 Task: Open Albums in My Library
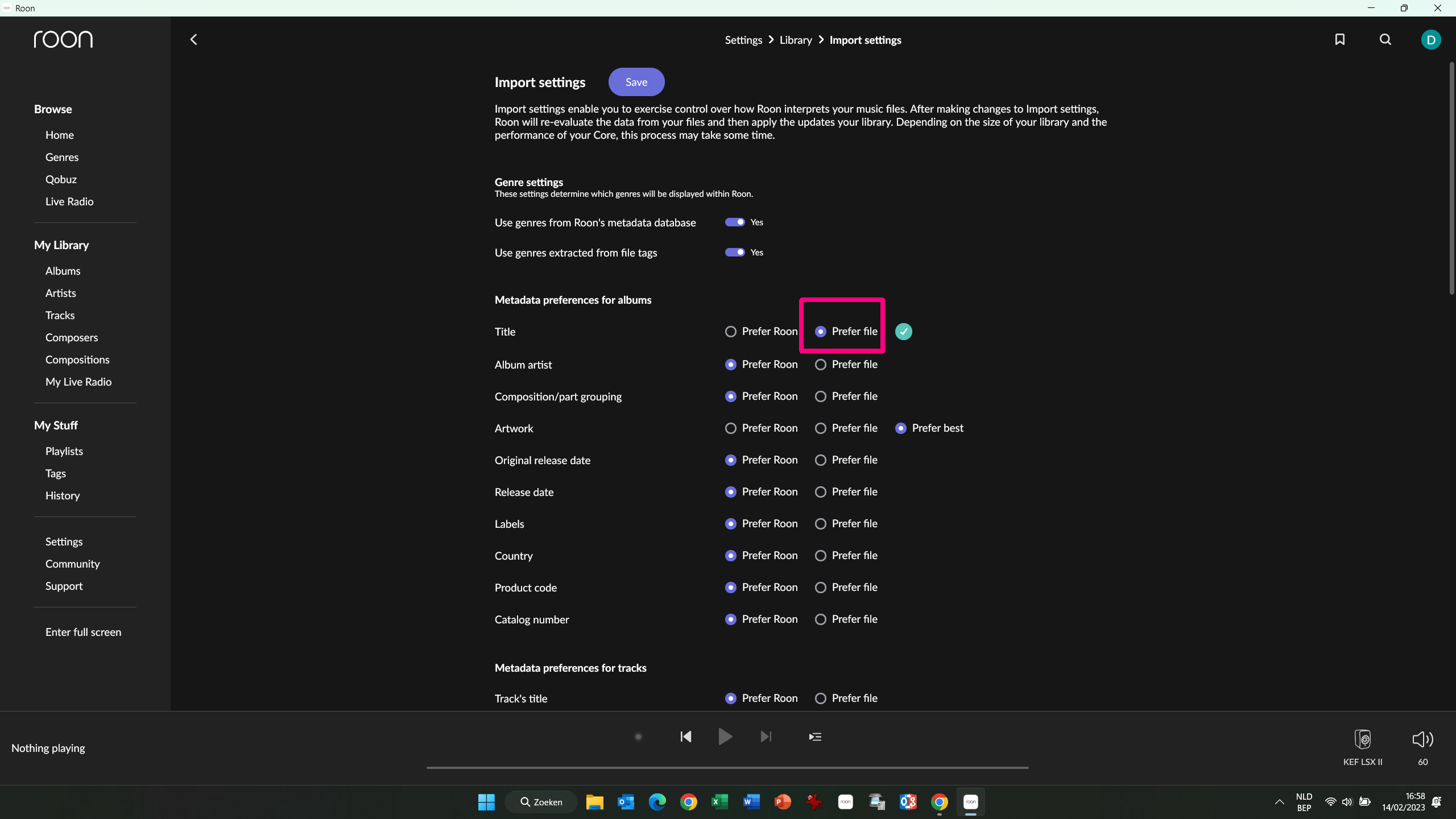(x=63, y=271)
